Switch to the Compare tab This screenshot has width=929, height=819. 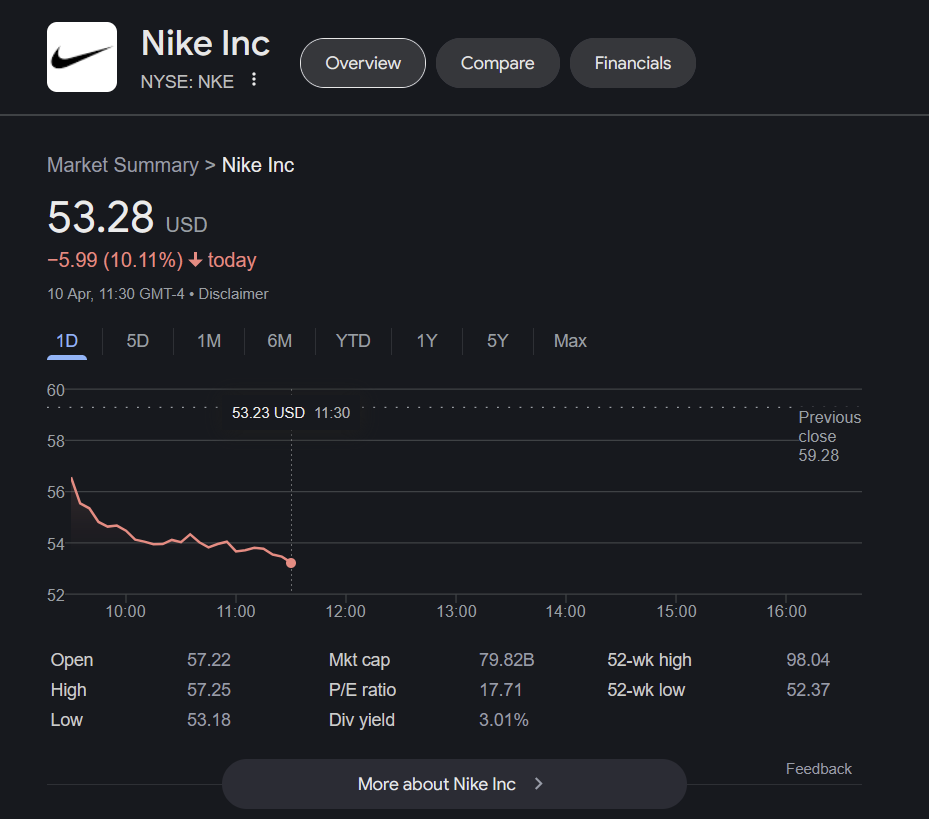[498, 63]
